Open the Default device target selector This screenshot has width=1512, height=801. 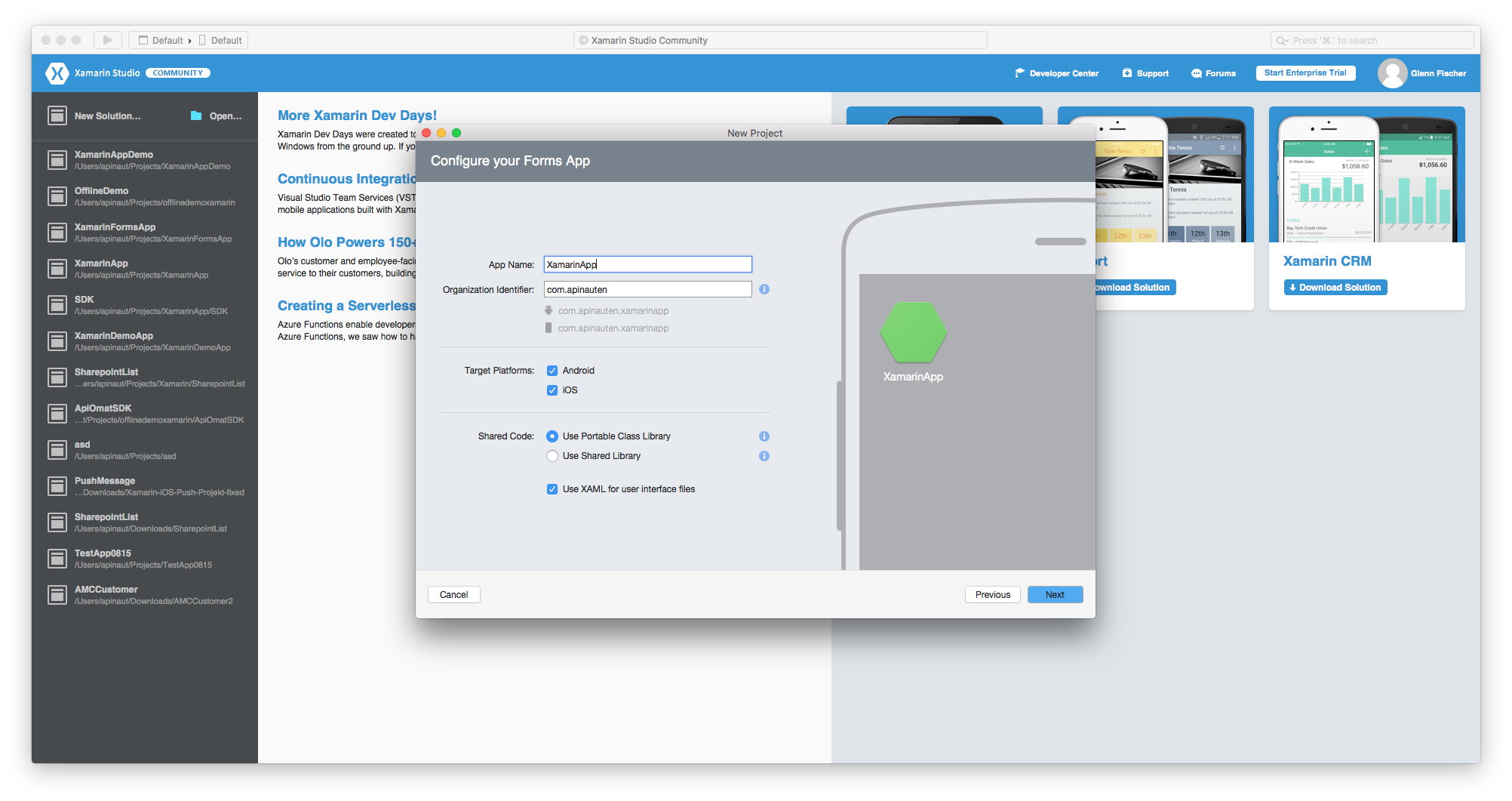point(221,40)
